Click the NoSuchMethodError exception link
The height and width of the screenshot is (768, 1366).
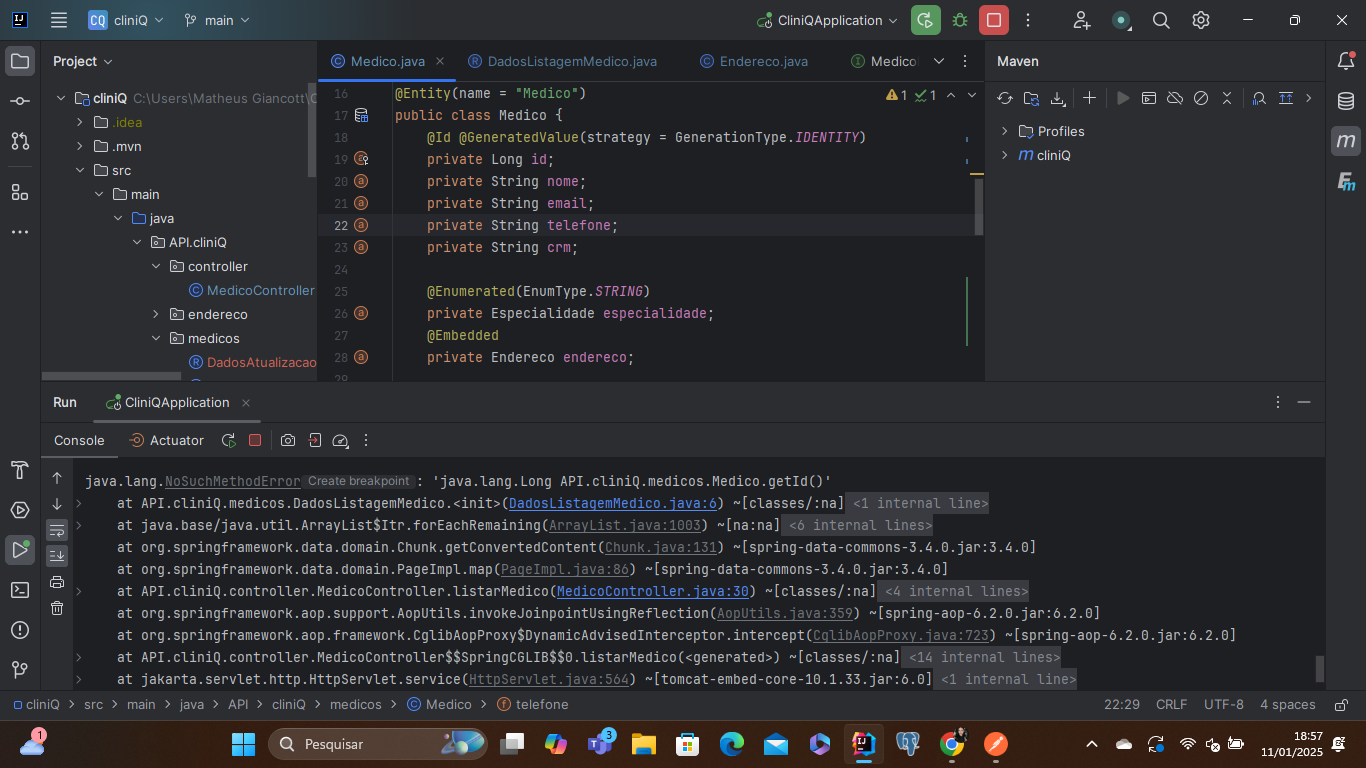233,481
